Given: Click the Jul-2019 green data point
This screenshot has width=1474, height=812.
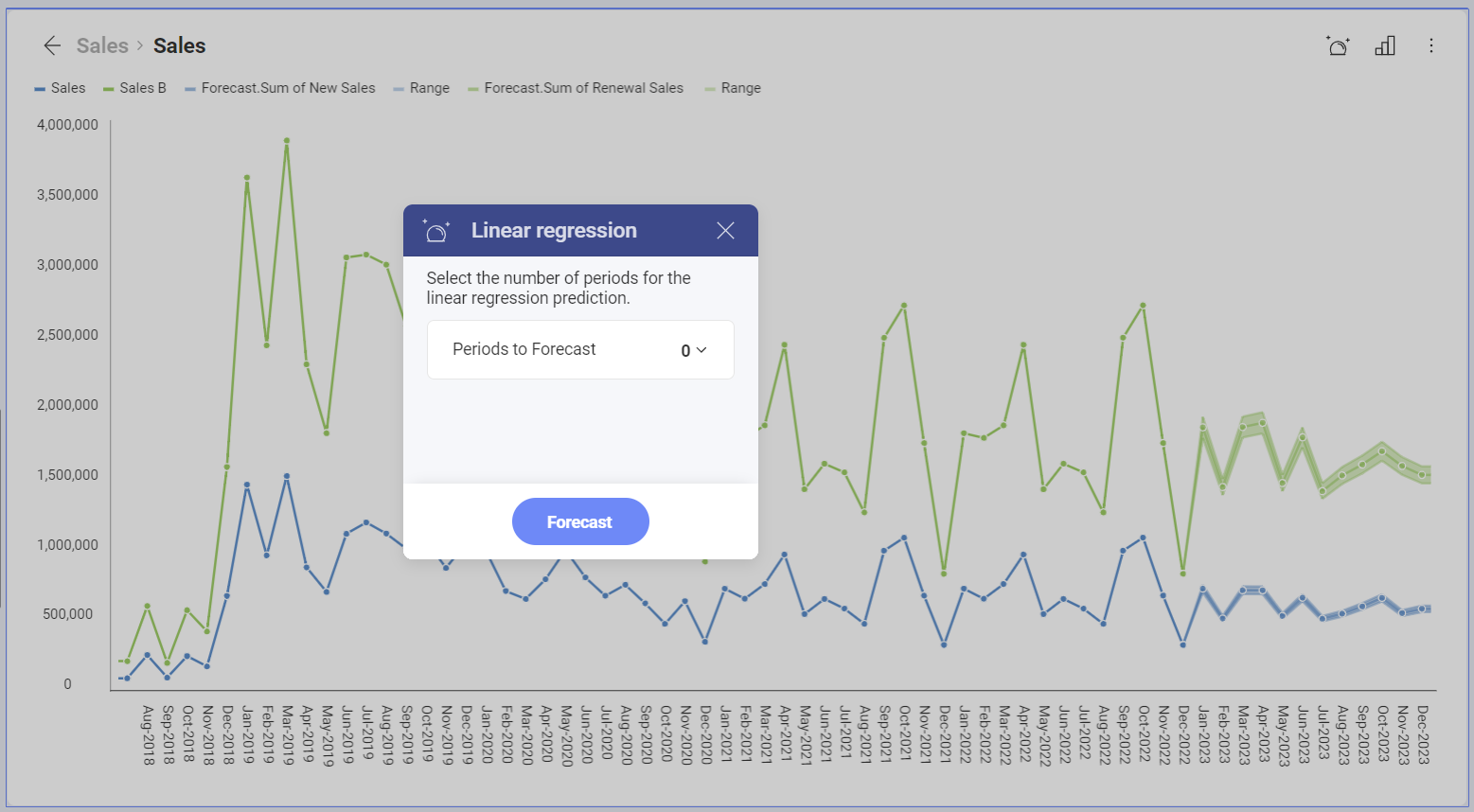Looking at the screenshot, I should click(x=366, y=255).
